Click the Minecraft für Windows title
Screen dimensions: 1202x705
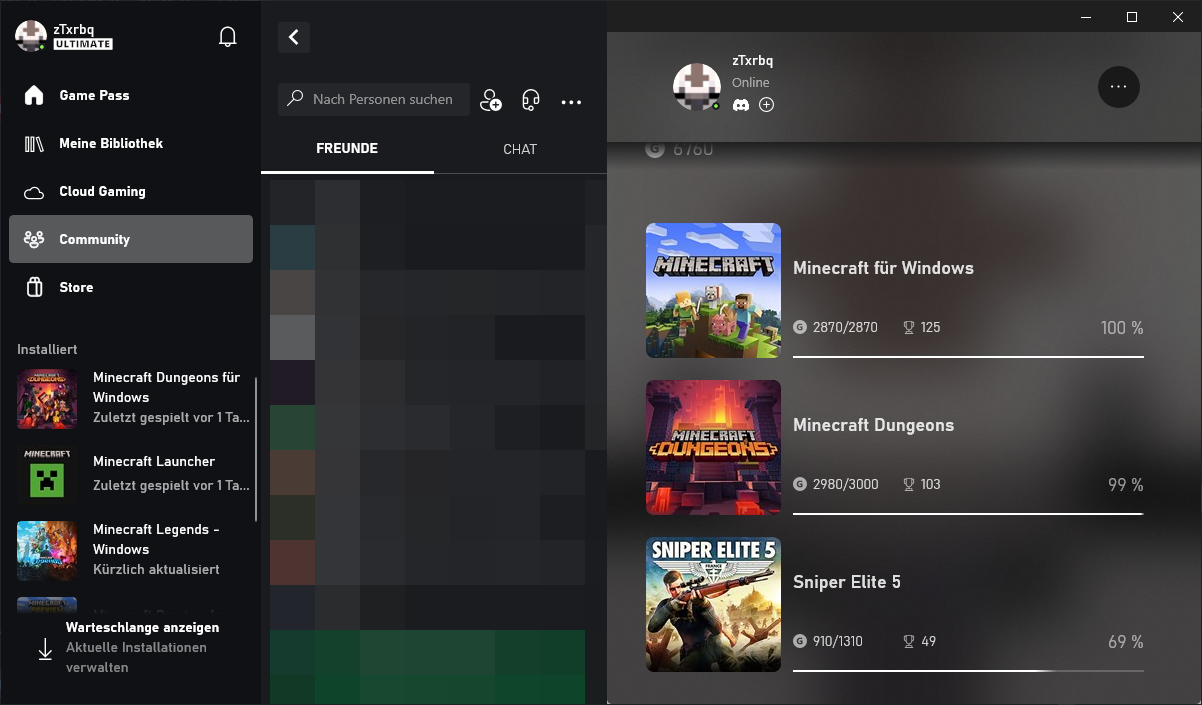click(x=883, y=268)
